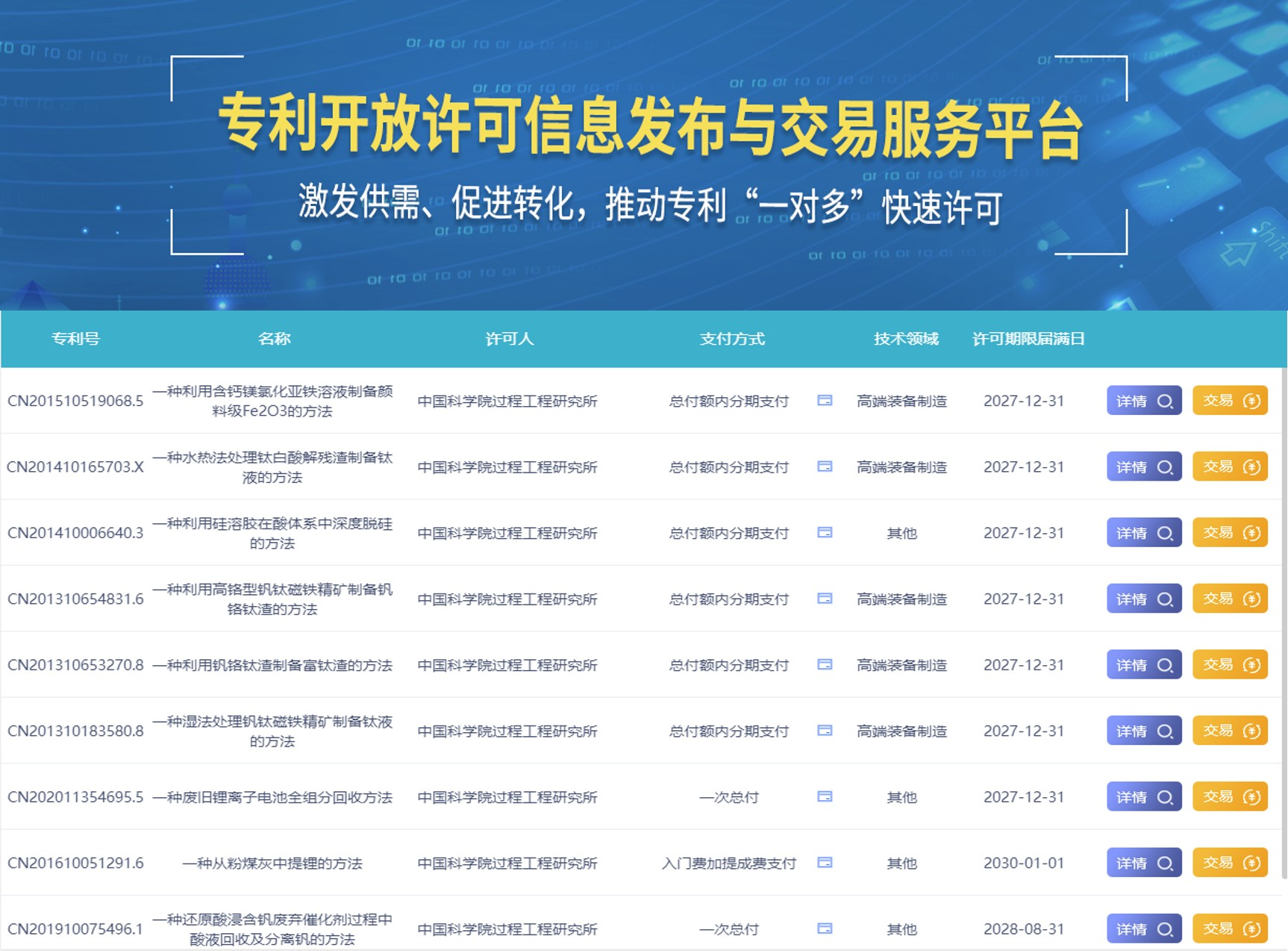Click payment card icon for CN201910075496.1 row

[825, 929]
